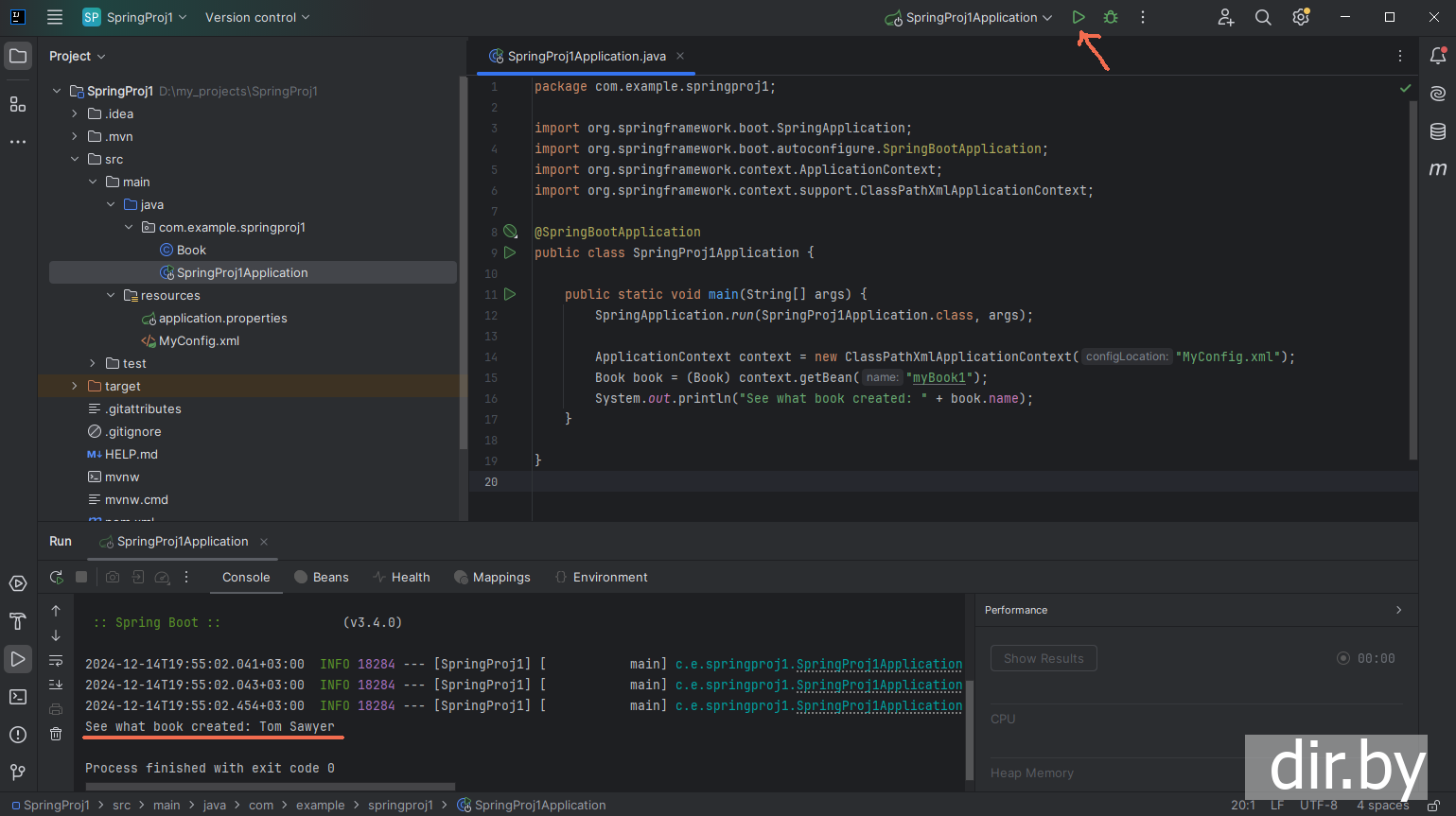Select the 00:00 radio button in Performance
The height and width of the screenshot is (816, 1456).
[1342, 658]
